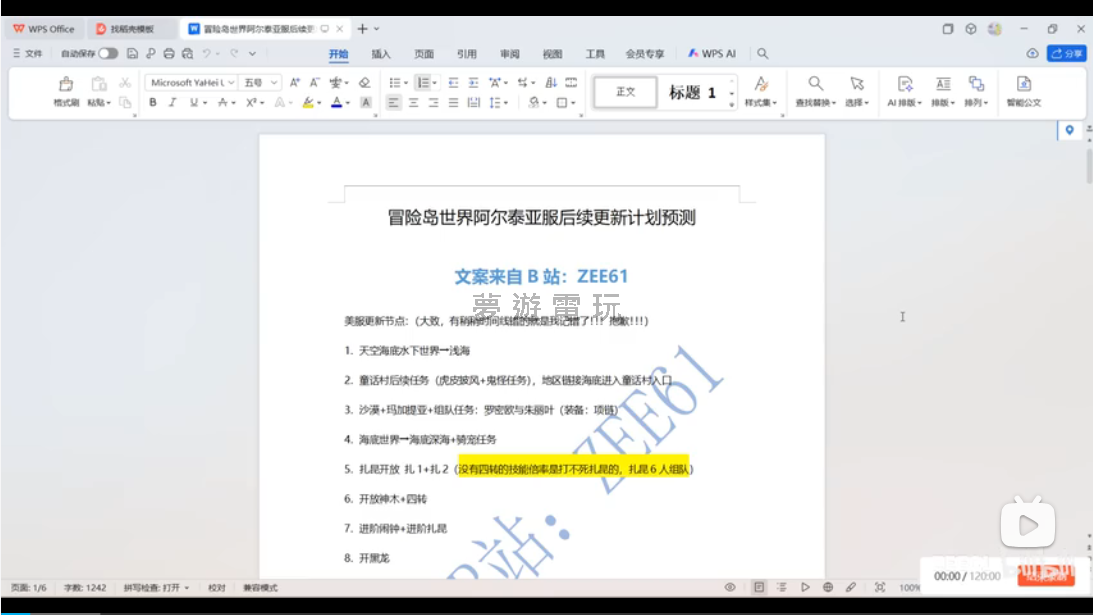
Task: Toggle eye-protection mode icon in status bar
Action: [x=731, y=588]
